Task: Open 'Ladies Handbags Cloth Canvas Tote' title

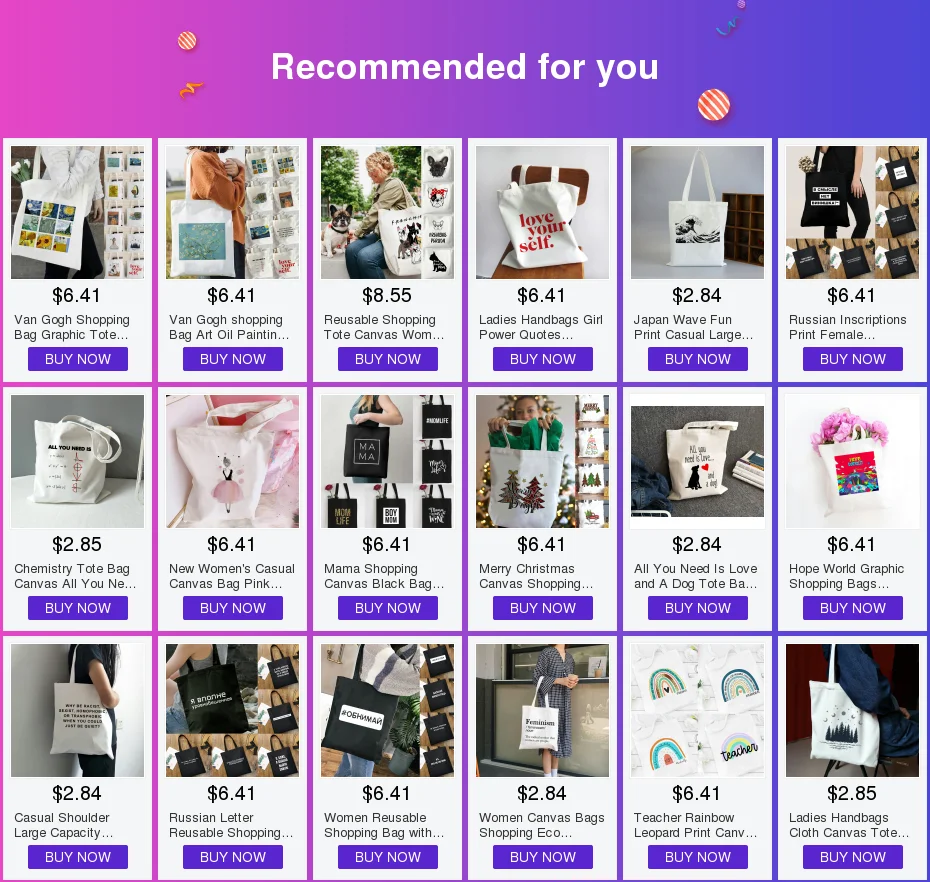Action: [x=849, y=825]
